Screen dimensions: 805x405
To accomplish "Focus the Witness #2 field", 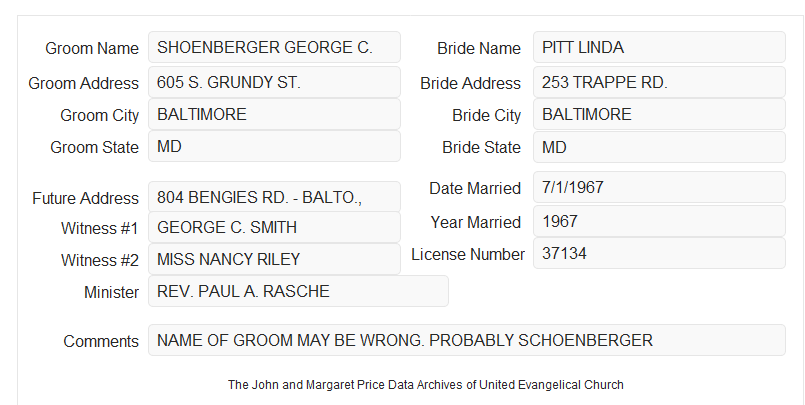I will click(x=274, y=259).
